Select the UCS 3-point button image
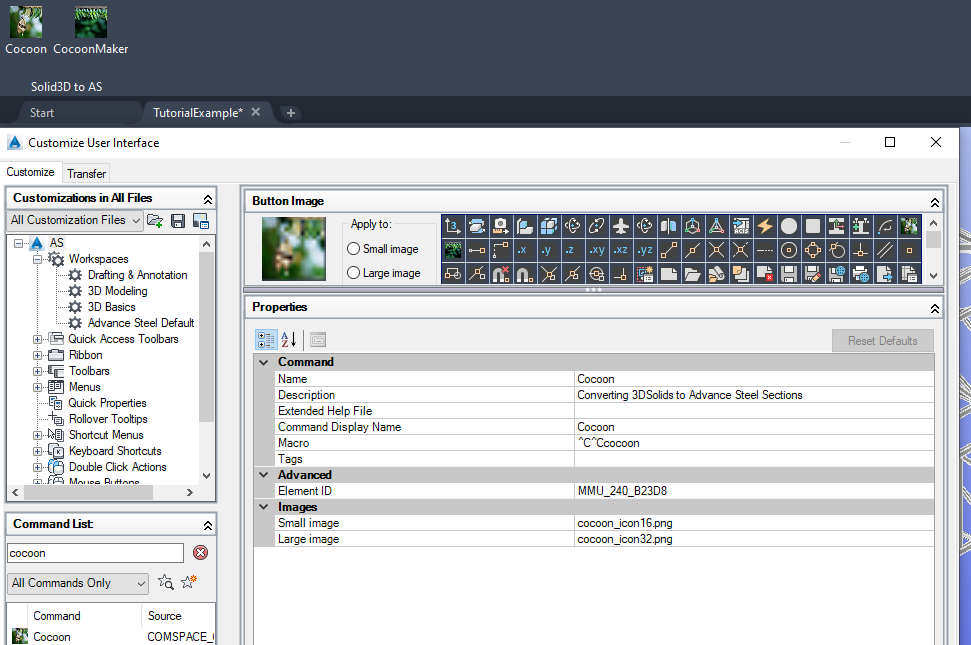 pos(453,226)
